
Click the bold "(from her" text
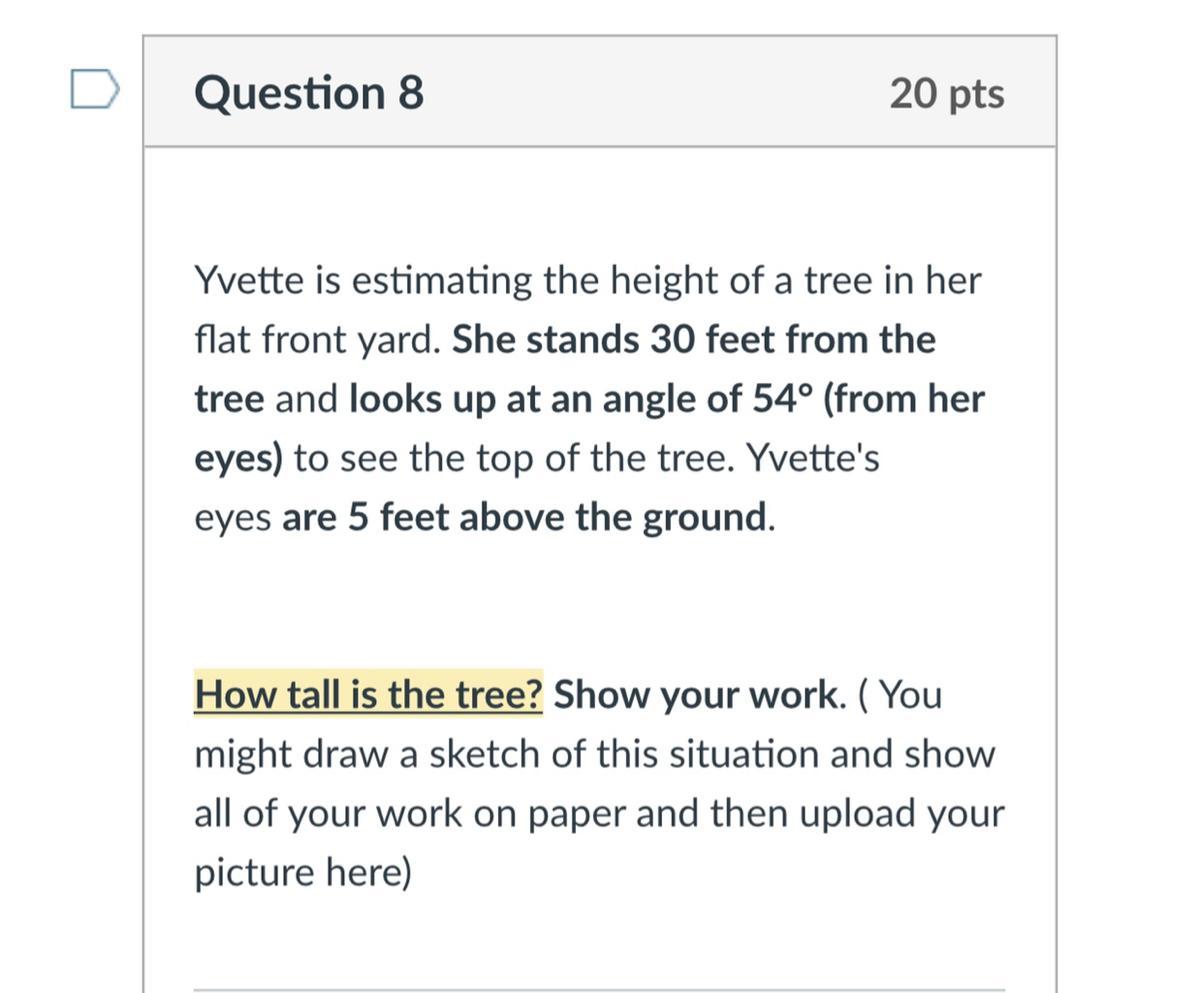tap(903, 399)
